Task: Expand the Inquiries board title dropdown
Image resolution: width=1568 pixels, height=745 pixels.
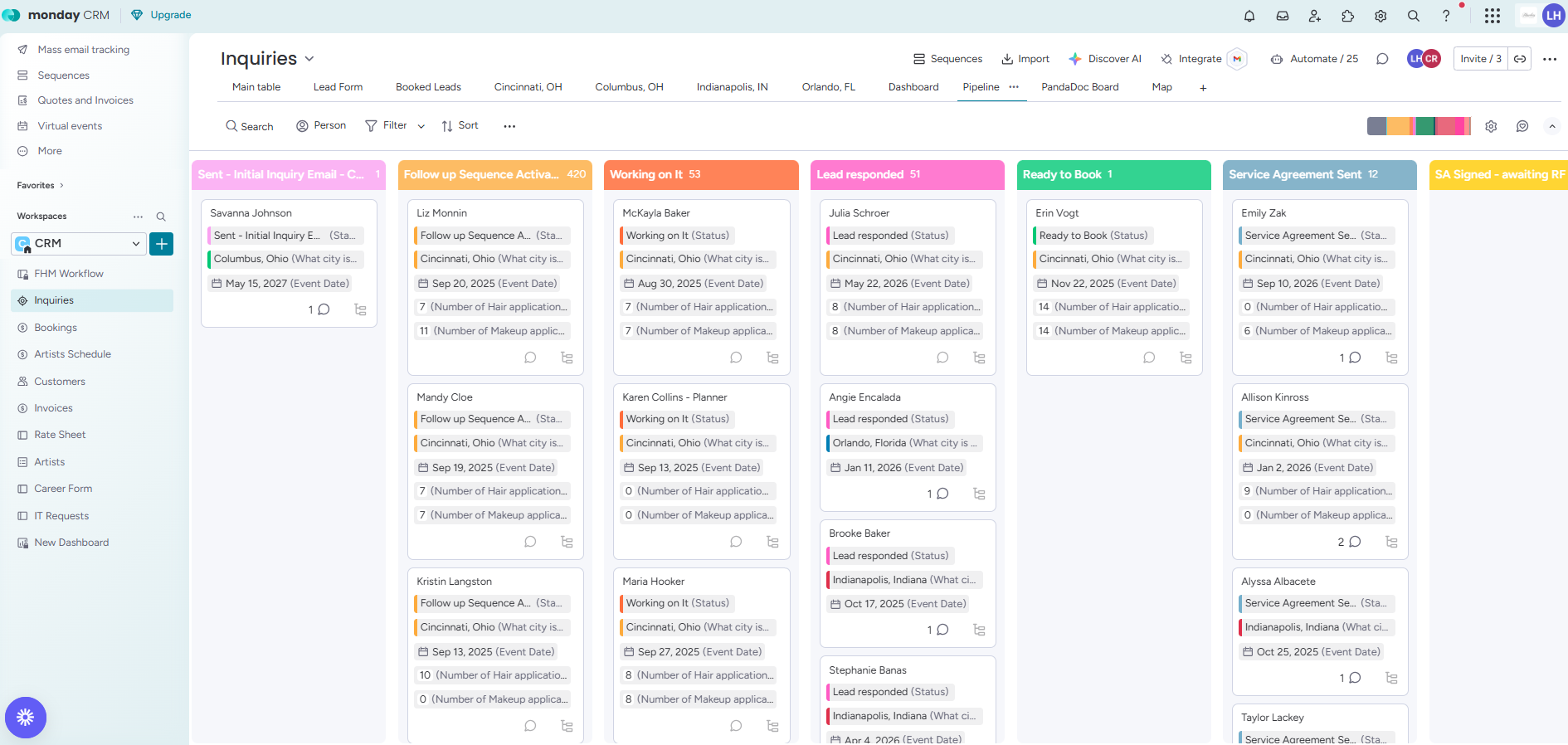Action: (x=309, y=59)
